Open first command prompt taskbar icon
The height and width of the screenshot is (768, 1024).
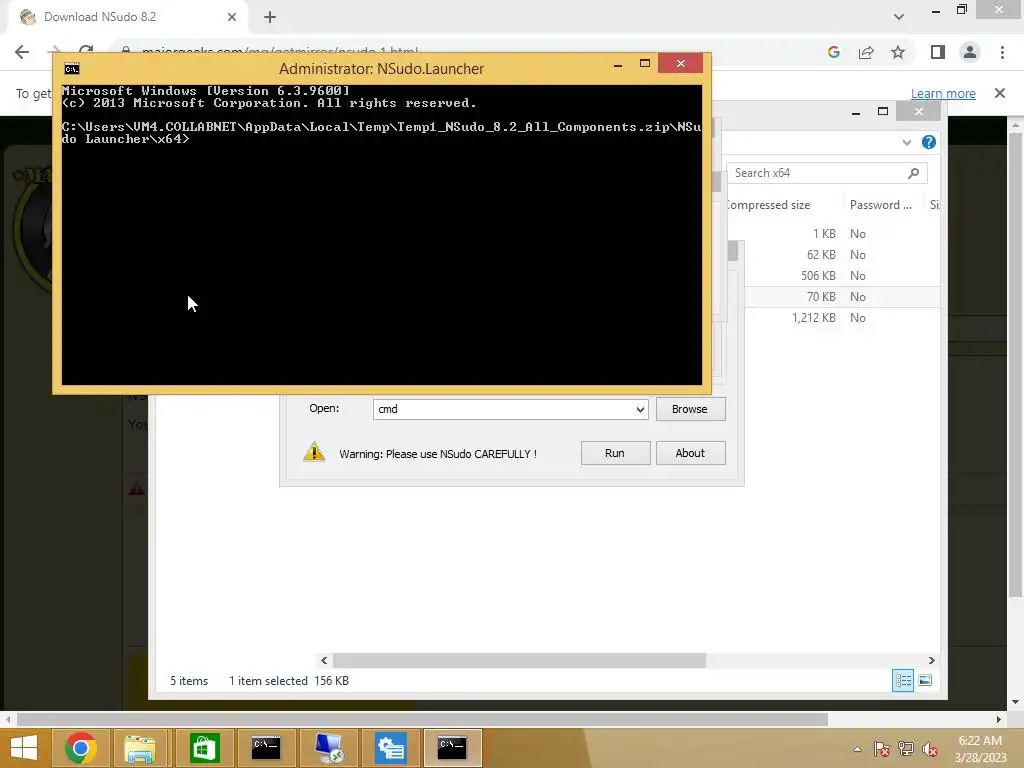pyautogui.click(x=266, y=748)
